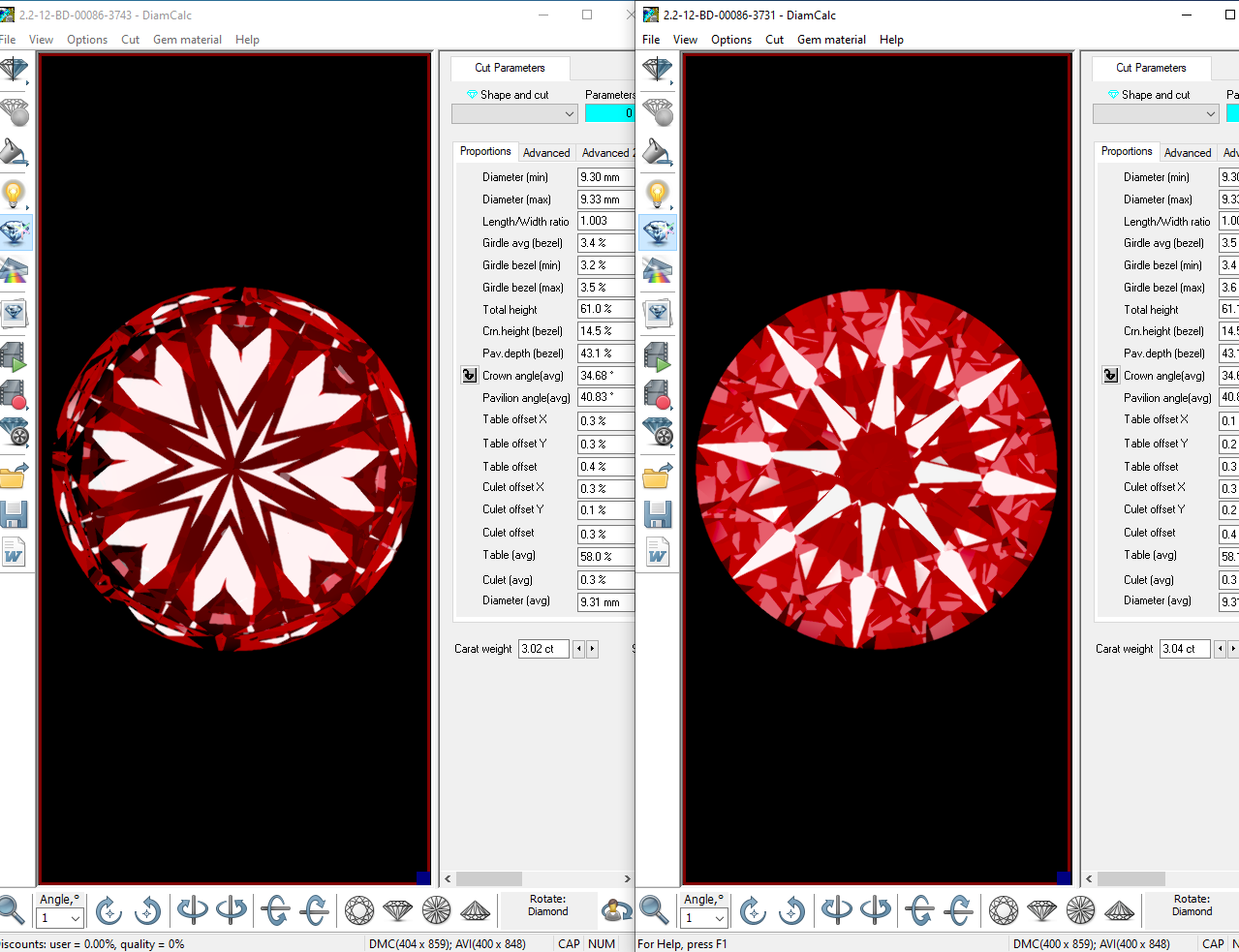Click the small blue square in left viewport corner
This screenshot has width=1239, height=952.
(423, 877)
